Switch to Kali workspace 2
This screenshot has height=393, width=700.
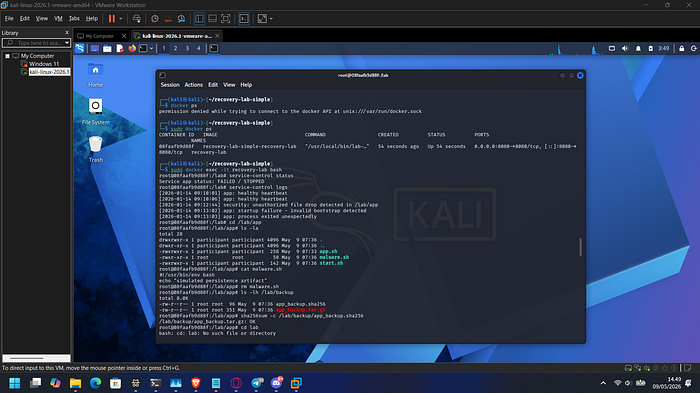(x=175, y=48)
